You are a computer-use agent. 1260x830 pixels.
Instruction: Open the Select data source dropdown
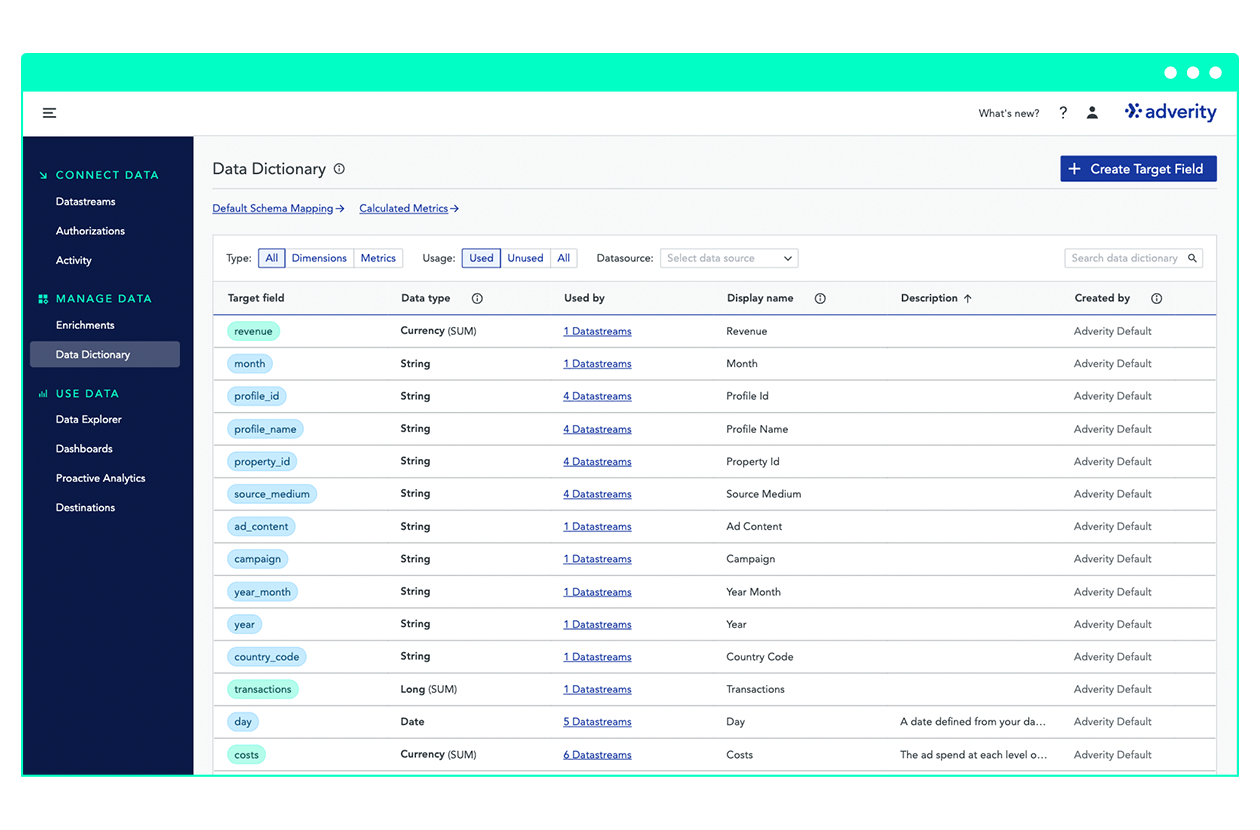pyautogui.click(x=728, y=257)
